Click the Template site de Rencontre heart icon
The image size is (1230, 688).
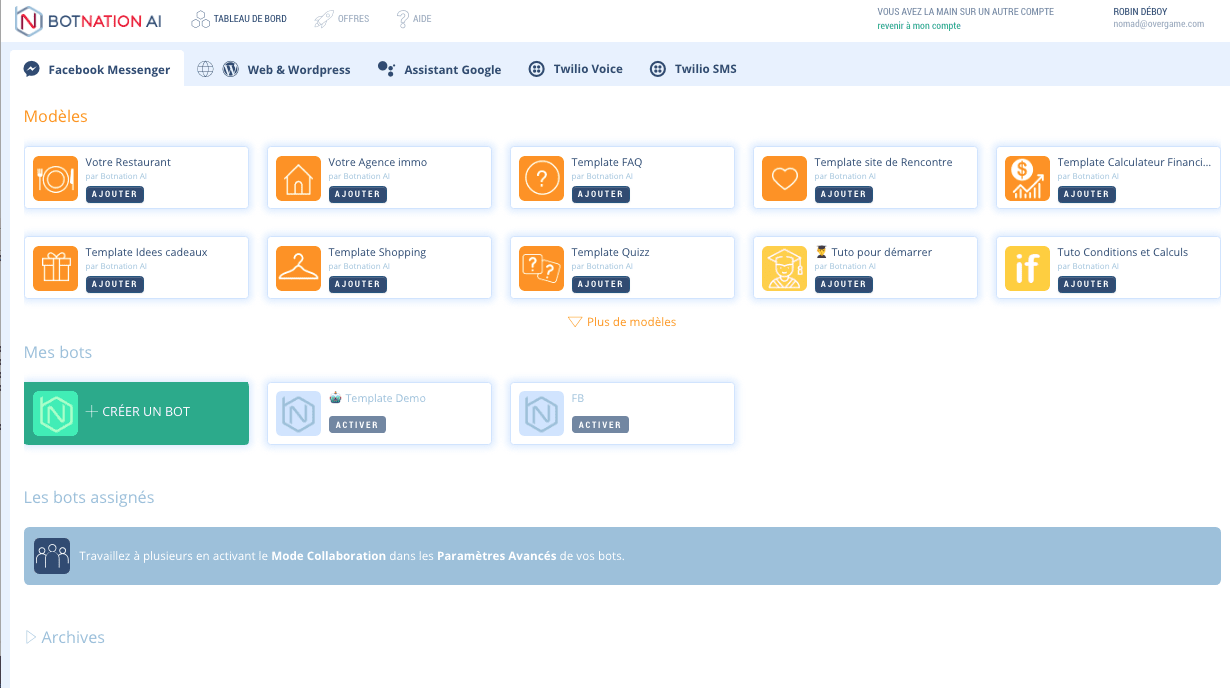click(x=784, y=178)
